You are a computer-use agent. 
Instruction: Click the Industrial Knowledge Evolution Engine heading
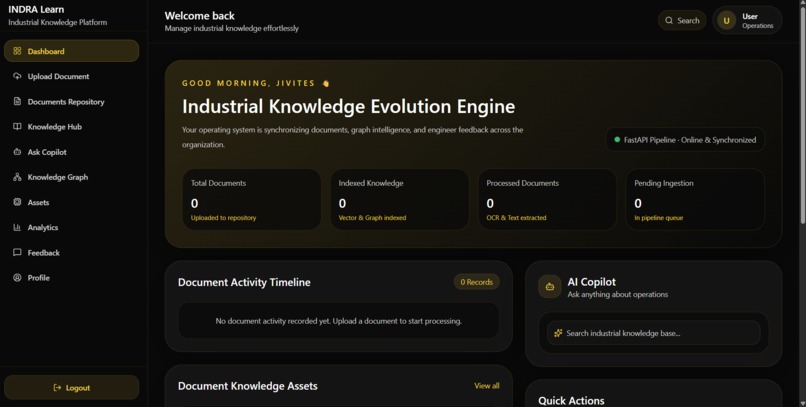point(349,106)
